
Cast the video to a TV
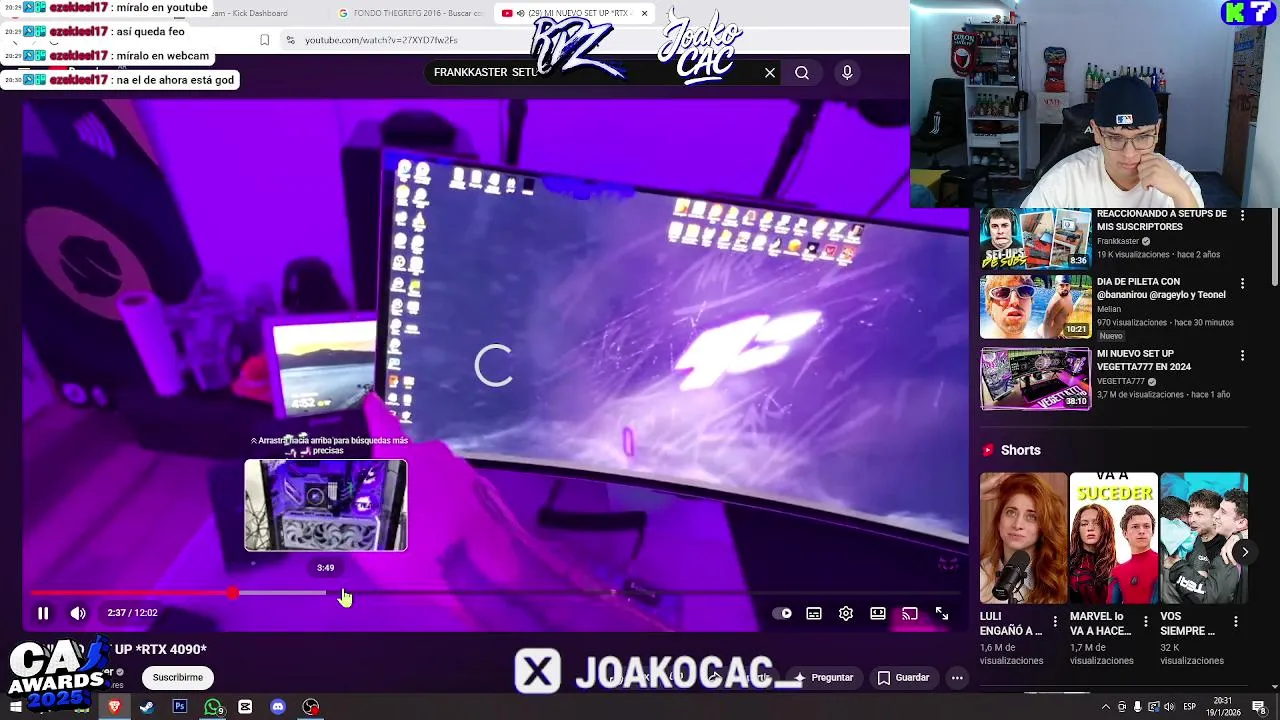coord(910,614)
